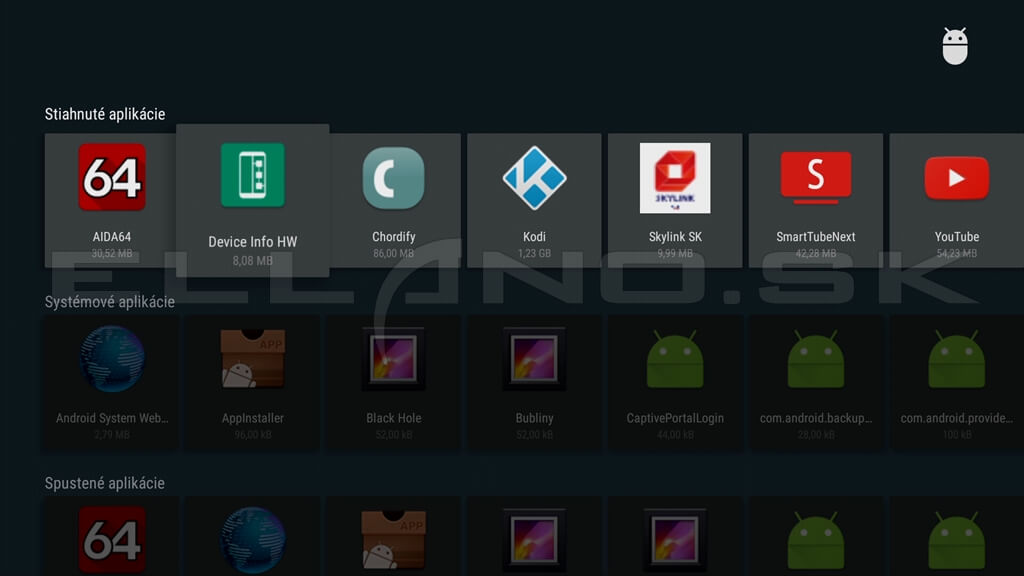The height and width of the screenshot is (576, 1024).
Task: Open Skylink SK app
Action: pyautogui.click(x=675, y=200)
